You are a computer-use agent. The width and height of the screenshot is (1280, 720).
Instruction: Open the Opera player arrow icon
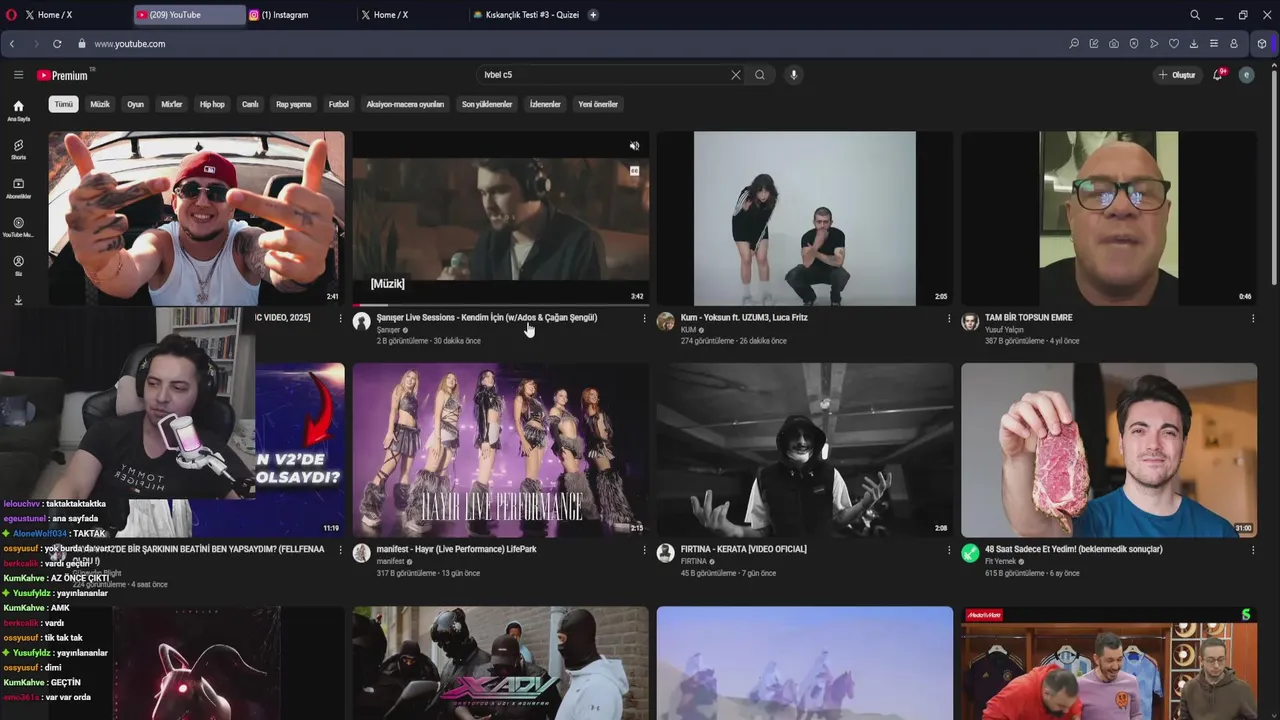click(1154, 44)
